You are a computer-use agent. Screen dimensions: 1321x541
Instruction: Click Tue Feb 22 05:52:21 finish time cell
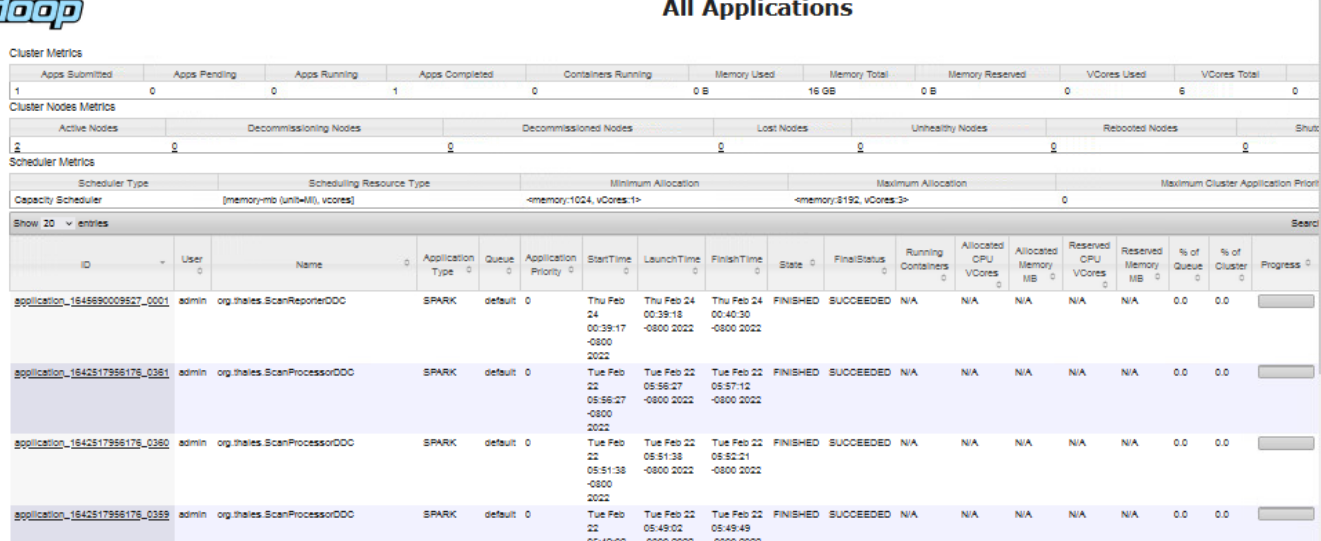pyautogui.click(x=736, y=457)
